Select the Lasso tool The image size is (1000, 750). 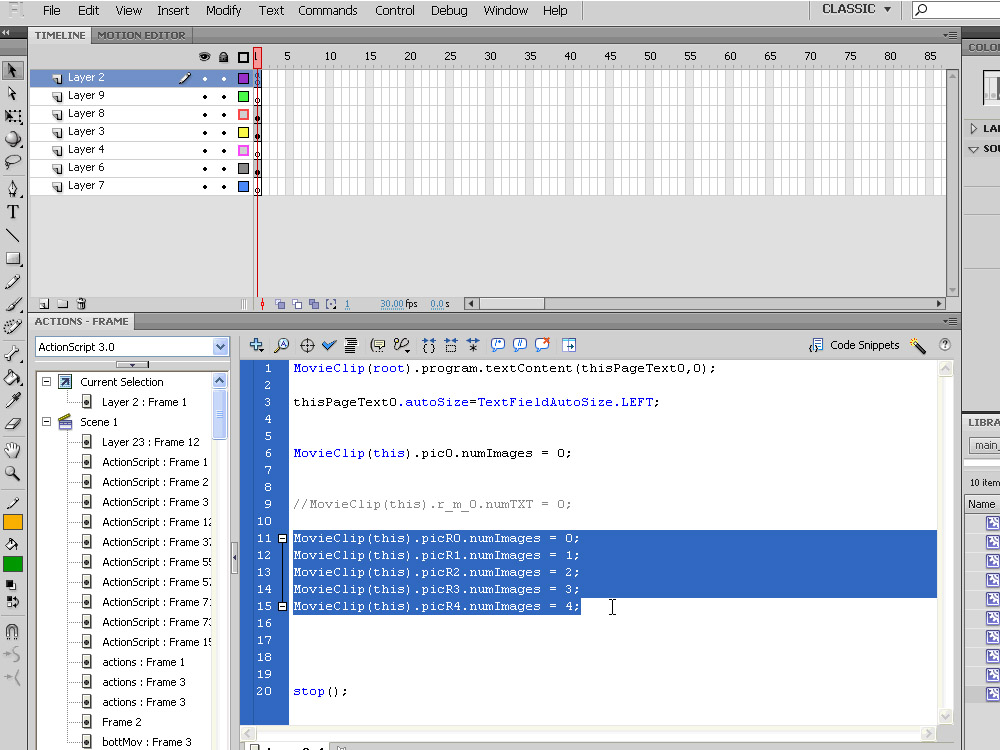coord(13,163)
